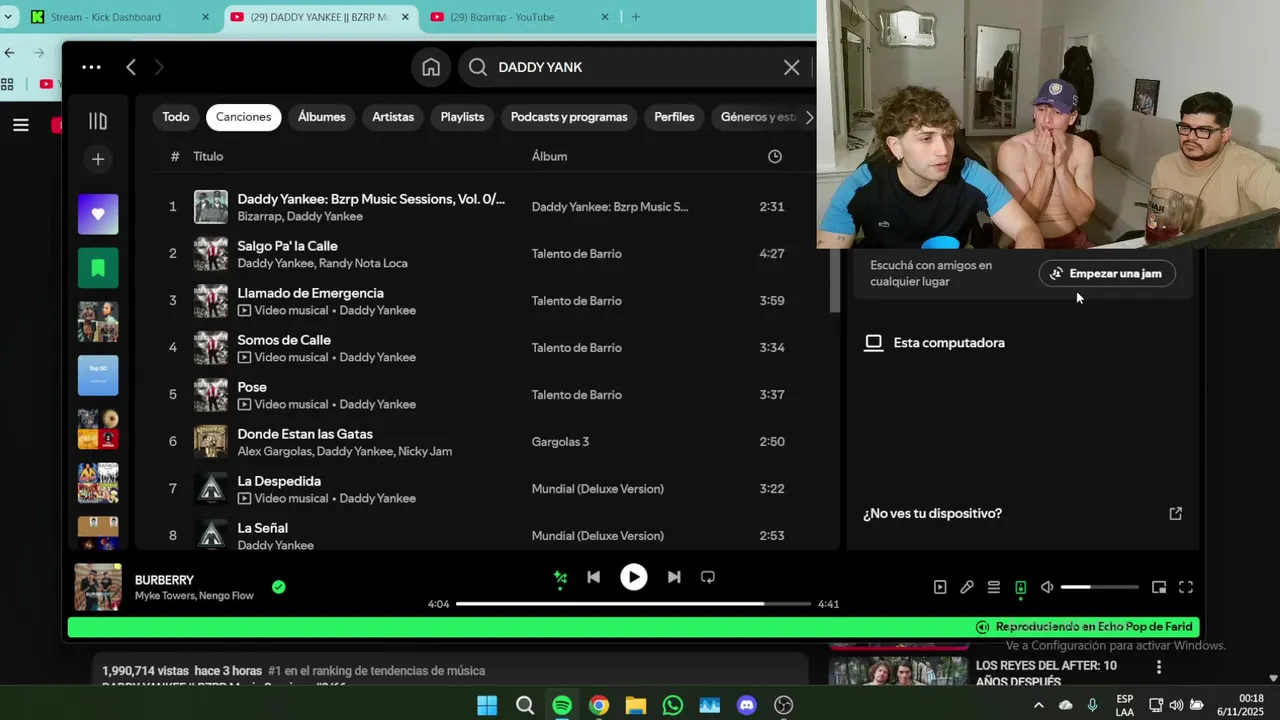Screen dimensions: 1280x720
Task: Toggle the Connect to a device icon
Action: [x=1021, y=588]
